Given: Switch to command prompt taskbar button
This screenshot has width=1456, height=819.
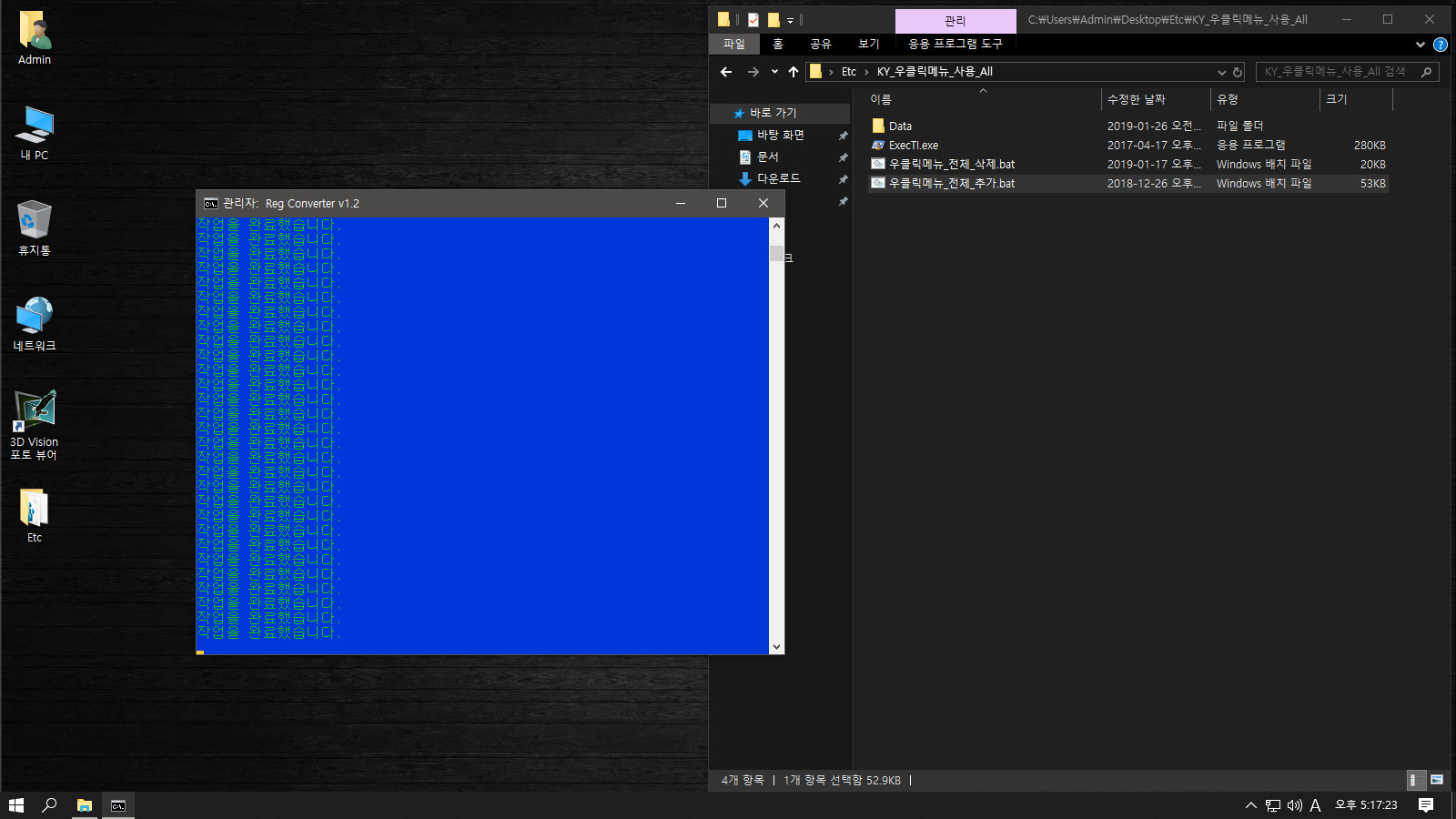Looking at the screenshot, I should point(118,805).
